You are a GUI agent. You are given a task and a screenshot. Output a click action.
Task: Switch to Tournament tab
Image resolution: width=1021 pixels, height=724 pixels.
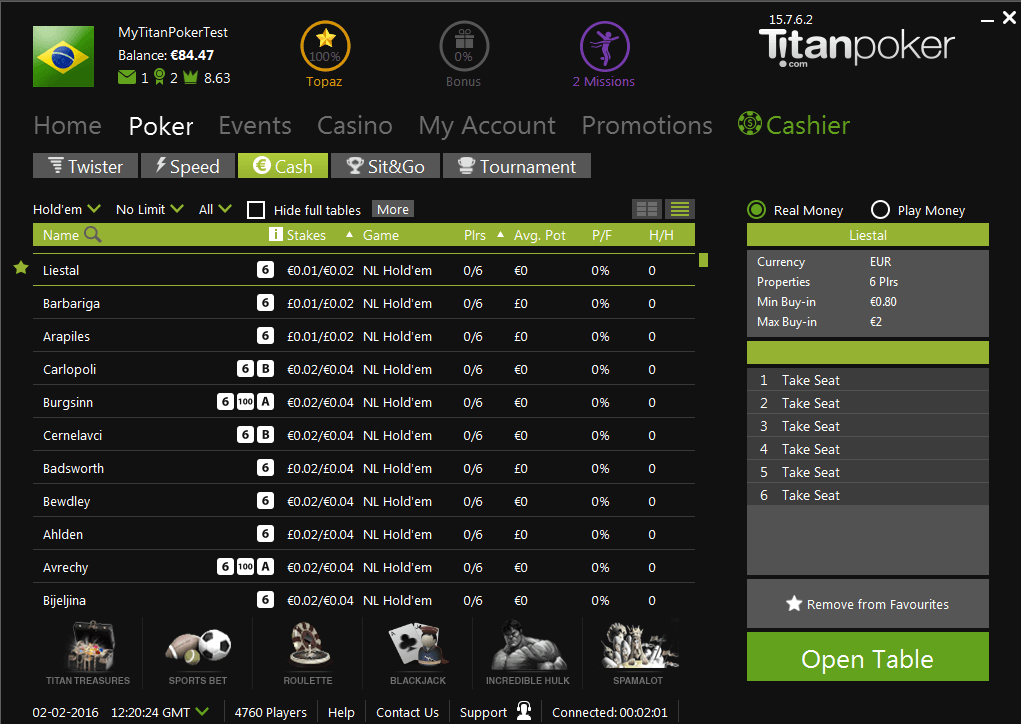(517, 166)
